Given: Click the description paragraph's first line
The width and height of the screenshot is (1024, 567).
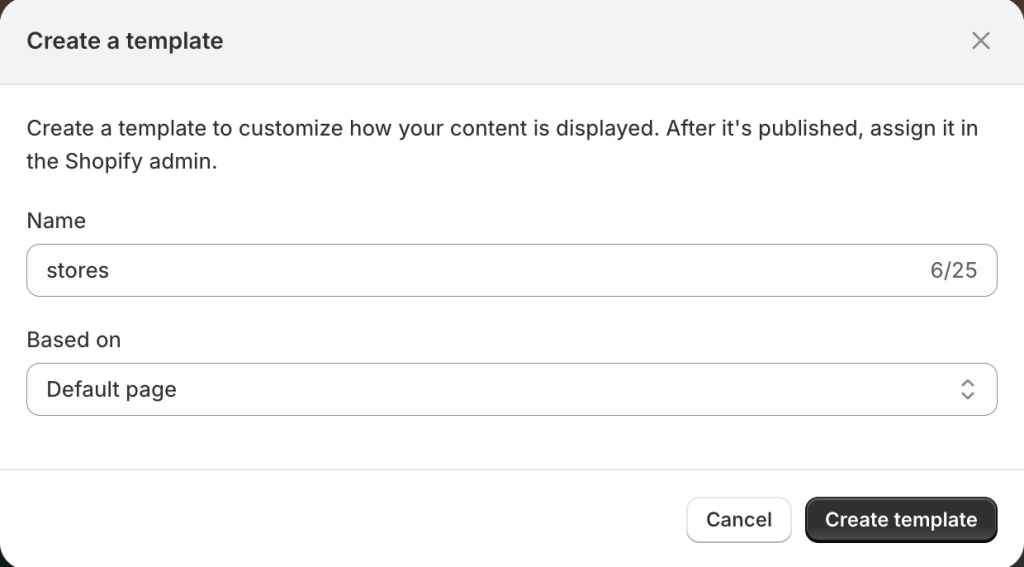Looking at the screenshot, I should click(500, 129).
